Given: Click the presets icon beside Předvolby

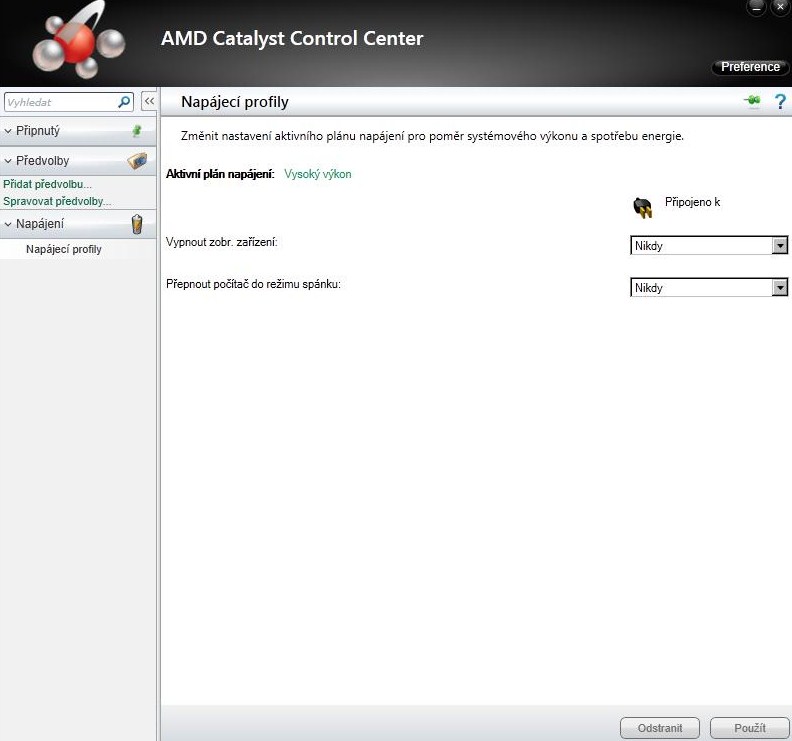Looking at the screenshot, I should click(137, 161).
